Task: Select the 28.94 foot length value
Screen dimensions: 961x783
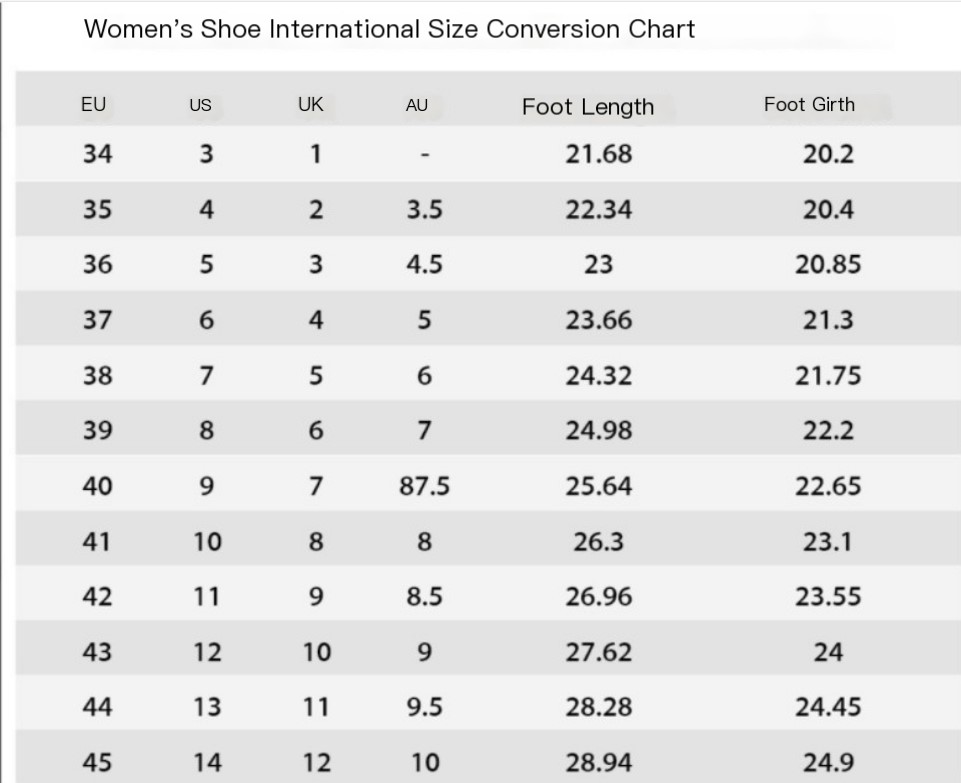Action: click(599, 762)
